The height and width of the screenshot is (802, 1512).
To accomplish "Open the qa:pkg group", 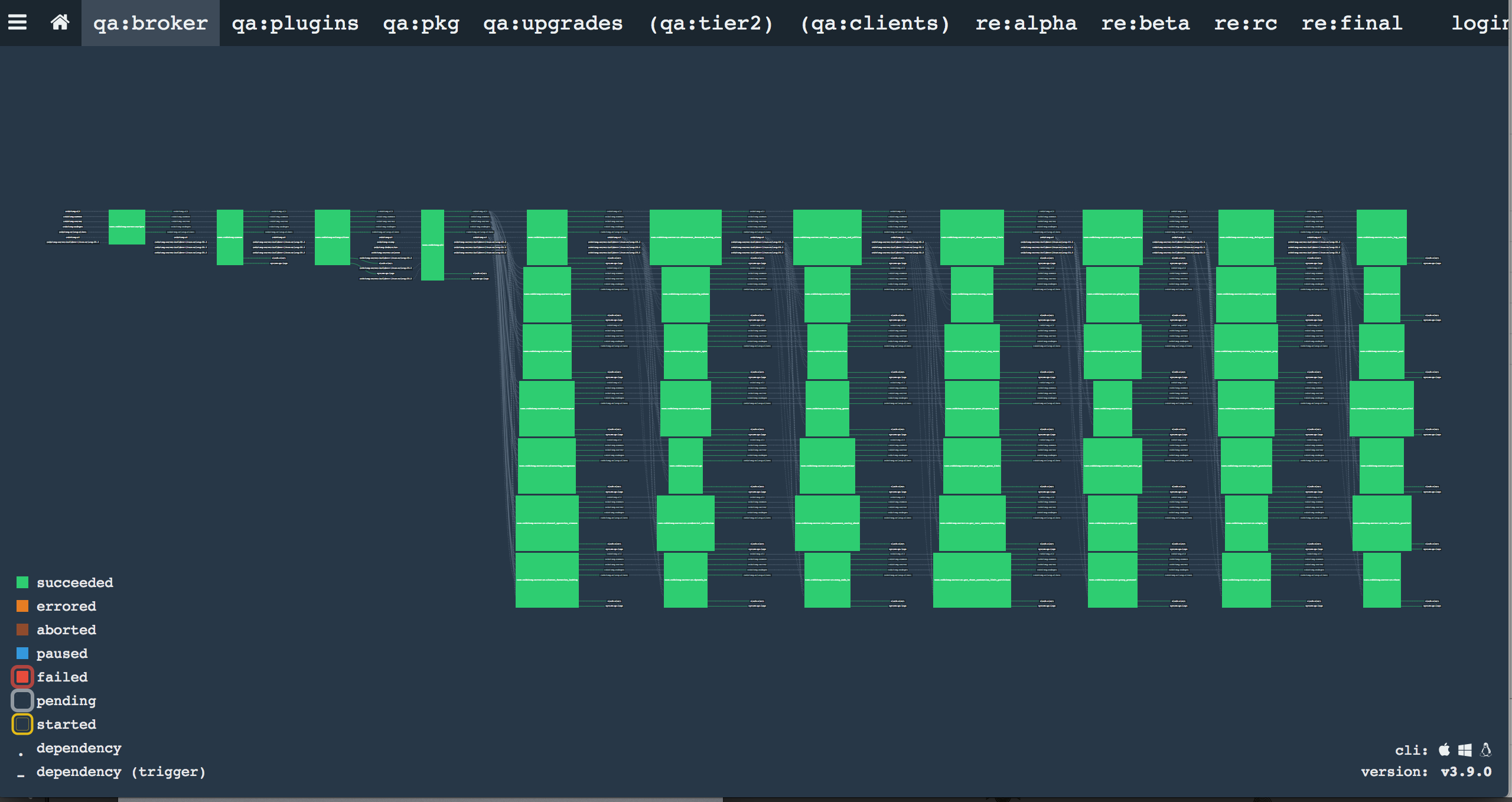I will tap(421, 23).
